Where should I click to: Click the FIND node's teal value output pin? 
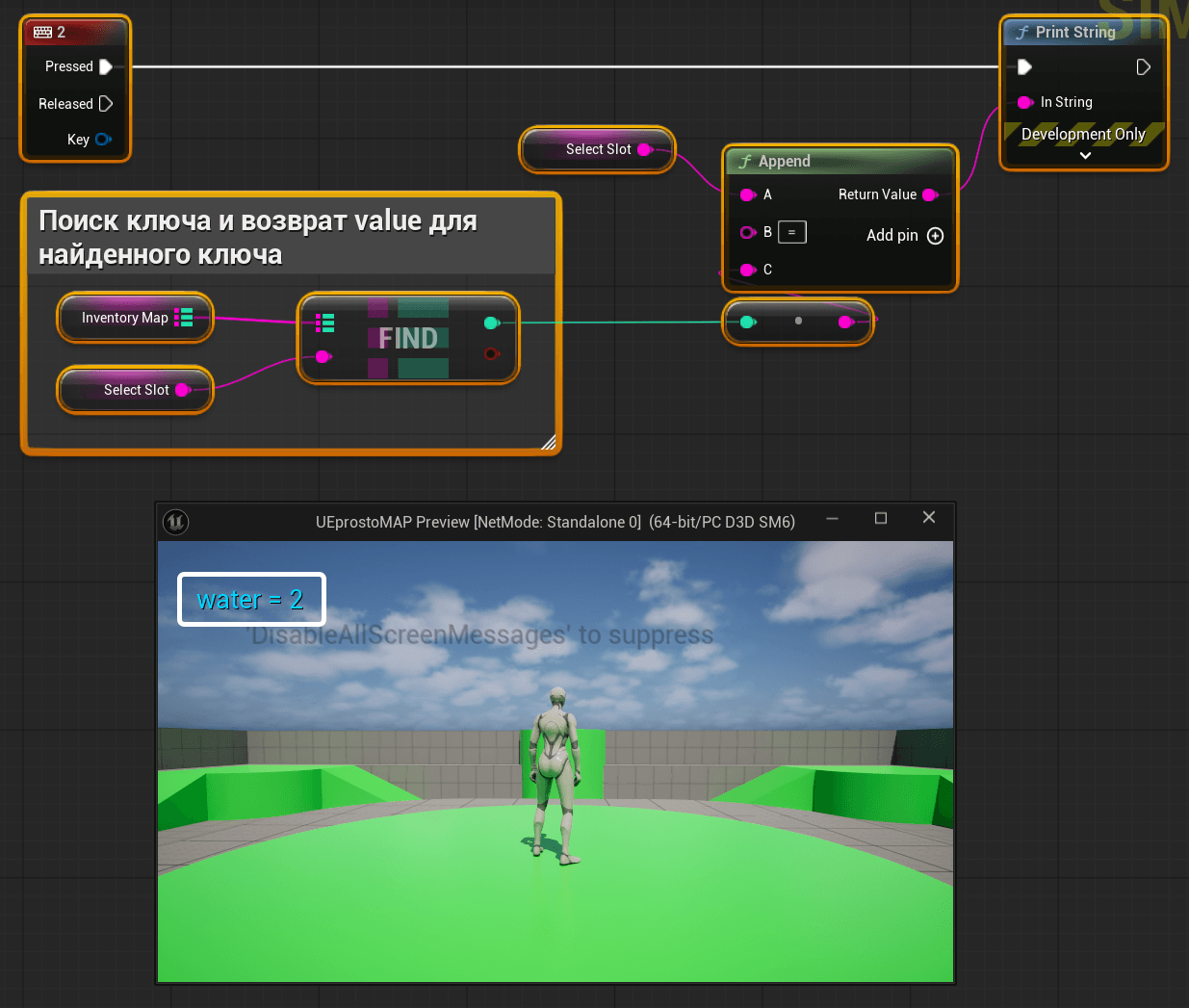click(x=491, y=323)
